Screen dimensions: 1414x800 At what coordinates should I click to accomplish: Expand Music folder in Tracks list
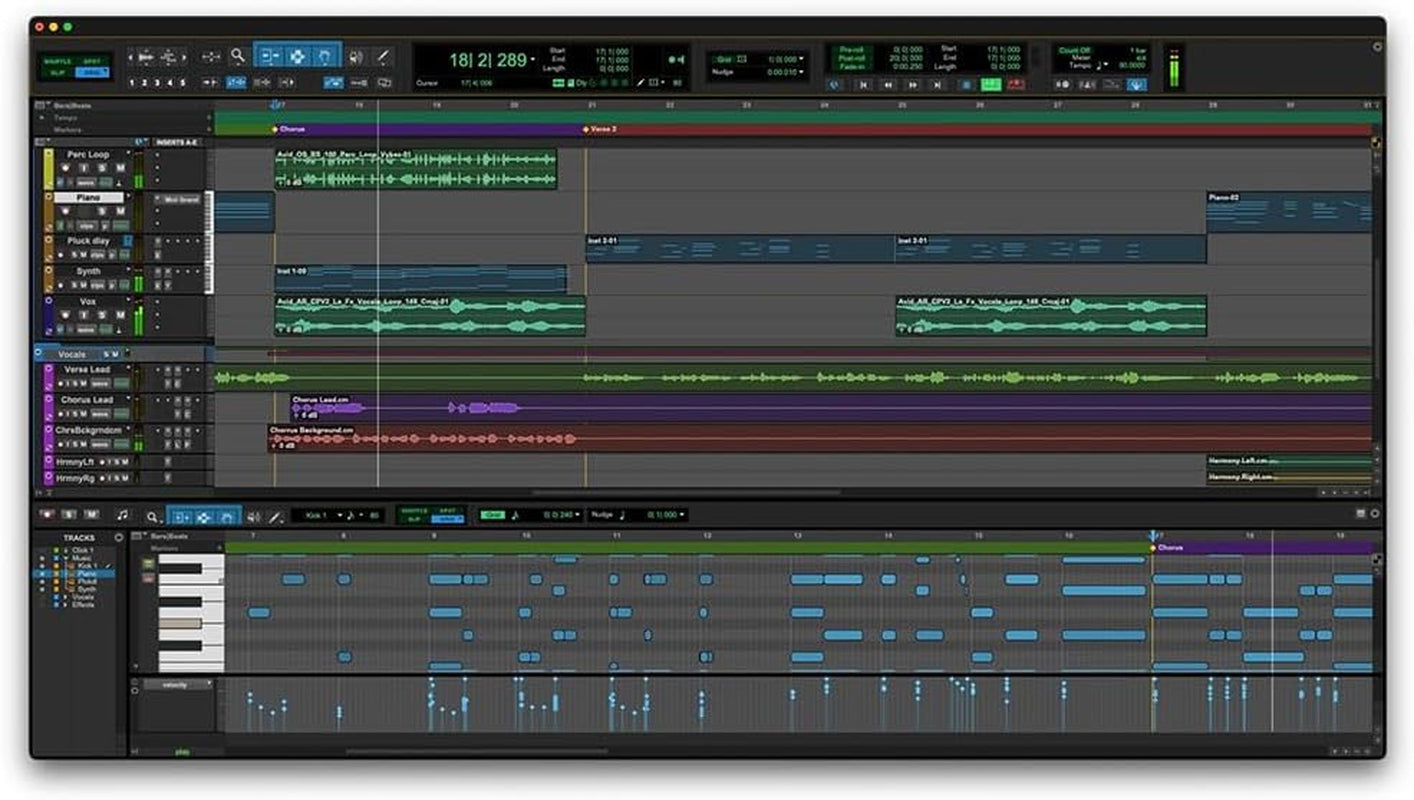pos(65,558)
